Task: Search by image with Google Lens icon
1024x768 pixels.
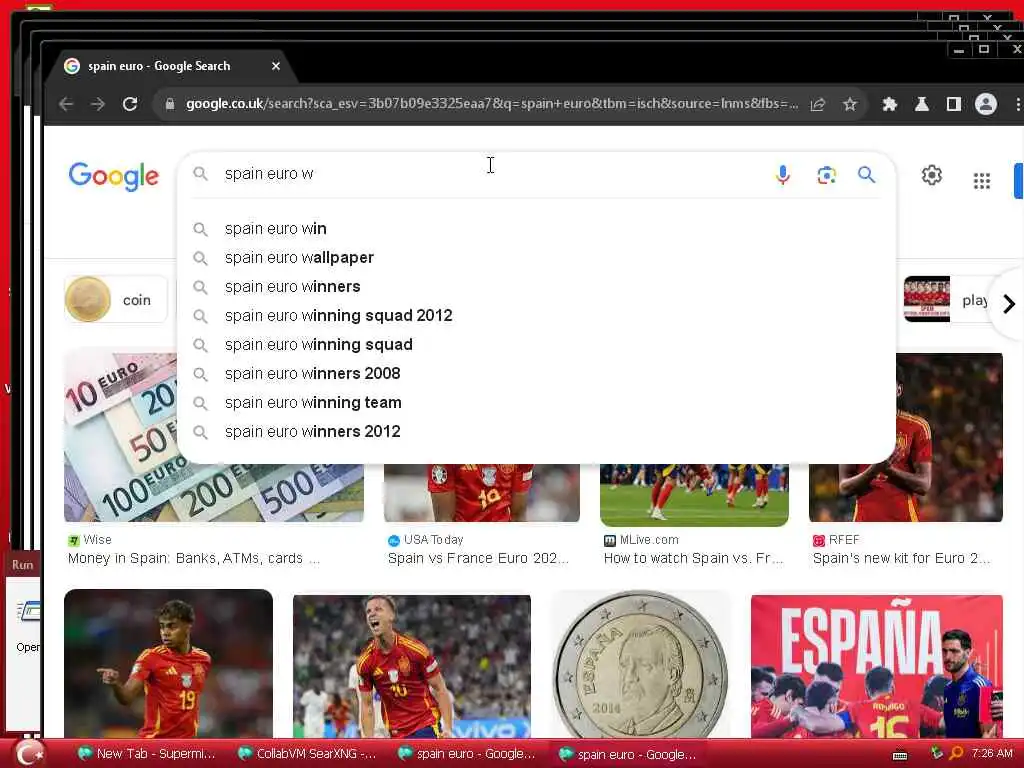Action: pos(826,175)
